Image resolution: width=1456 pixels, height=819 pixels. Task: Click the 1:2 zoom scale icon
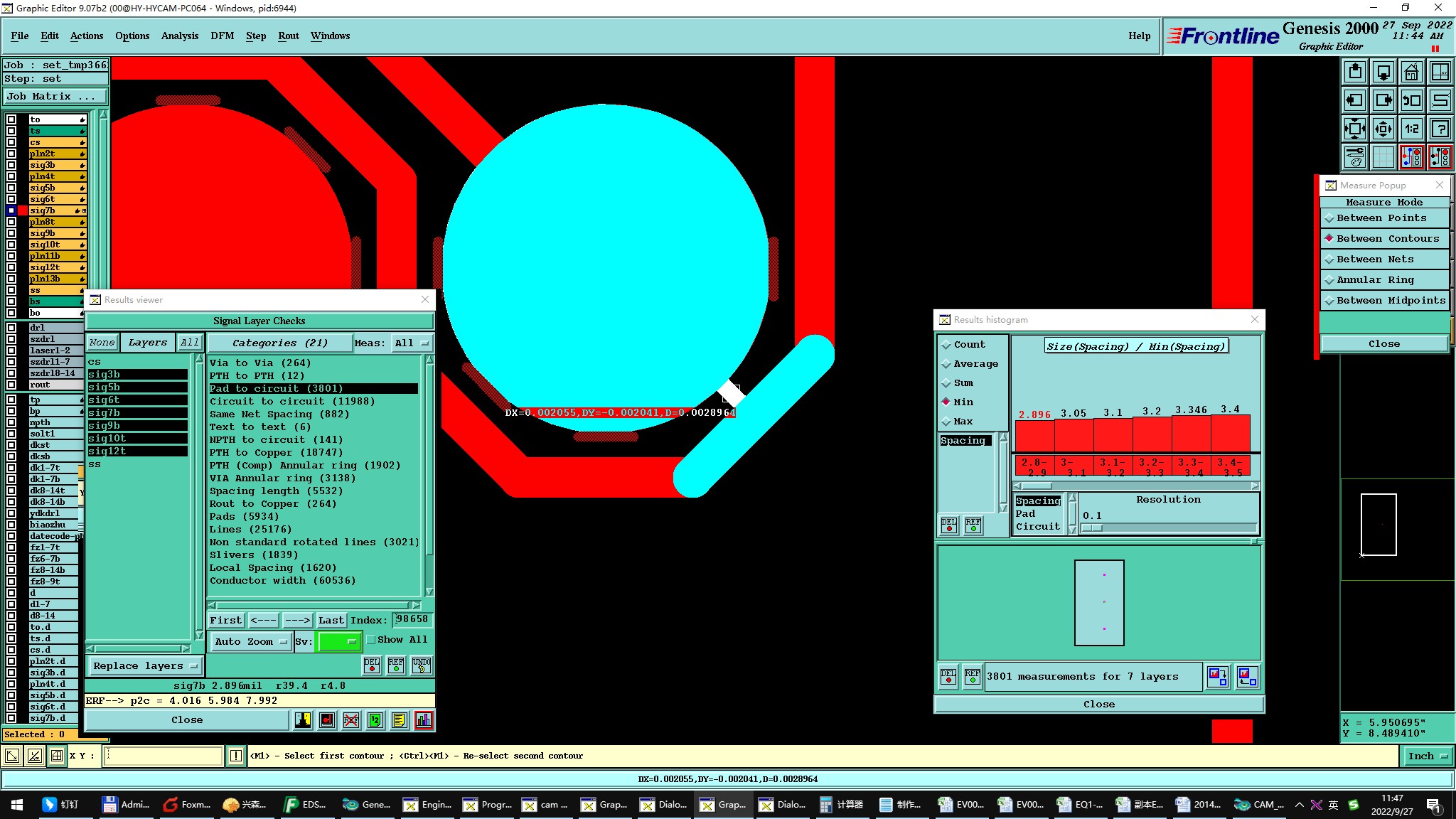click(x=1411, y=129)
